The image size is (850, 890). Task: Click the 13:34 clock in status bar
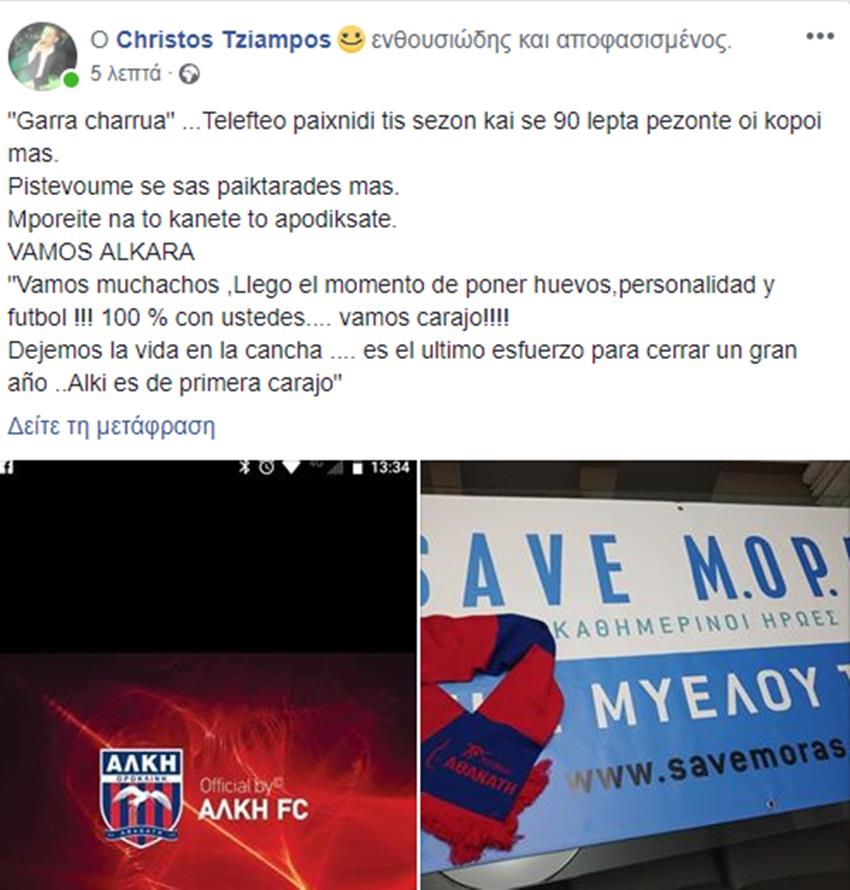(x=390, y=468)
